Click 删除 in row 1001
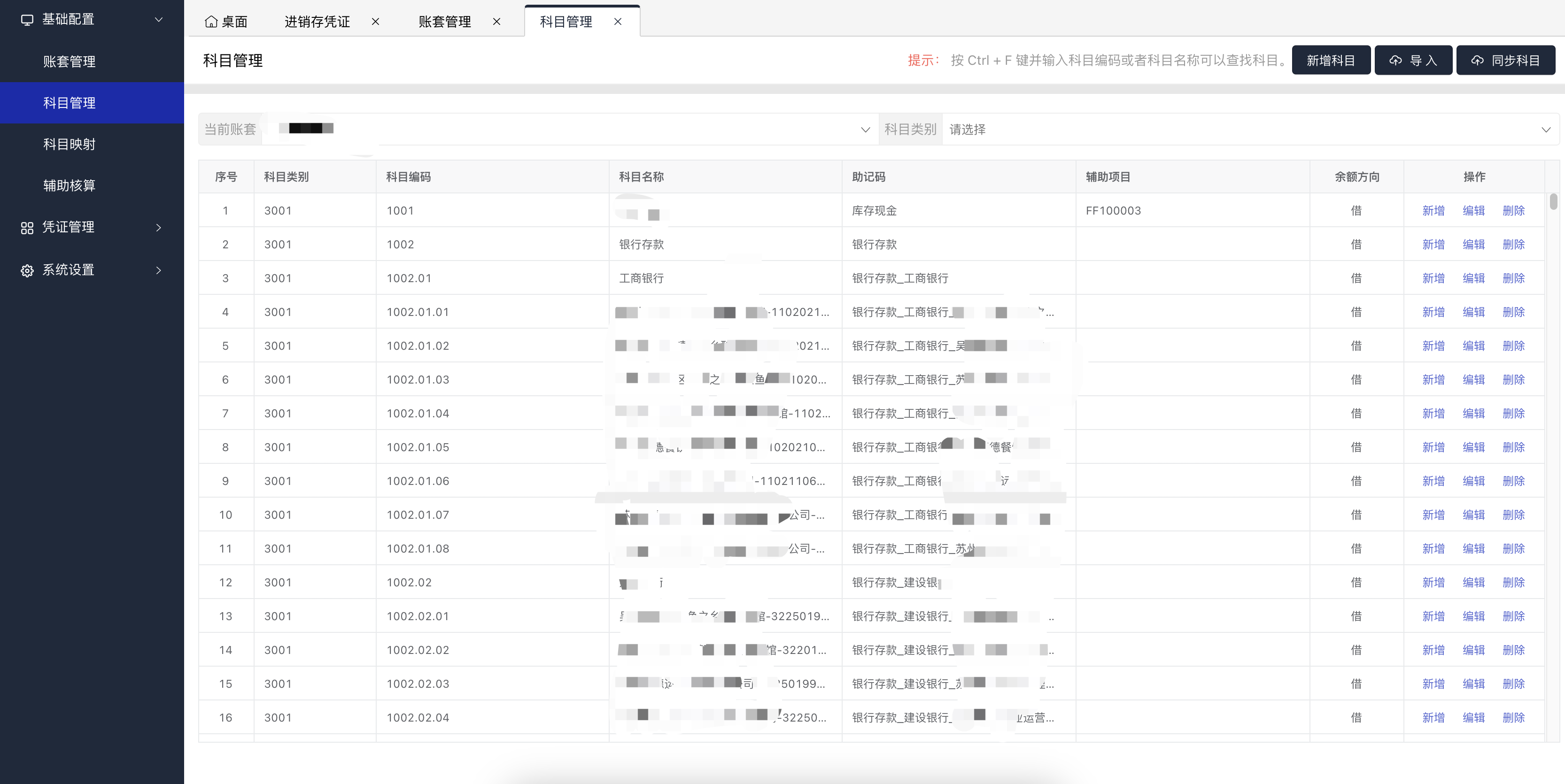The height and width of the screenshot is (784, 1565). [x=1513, y=211]
